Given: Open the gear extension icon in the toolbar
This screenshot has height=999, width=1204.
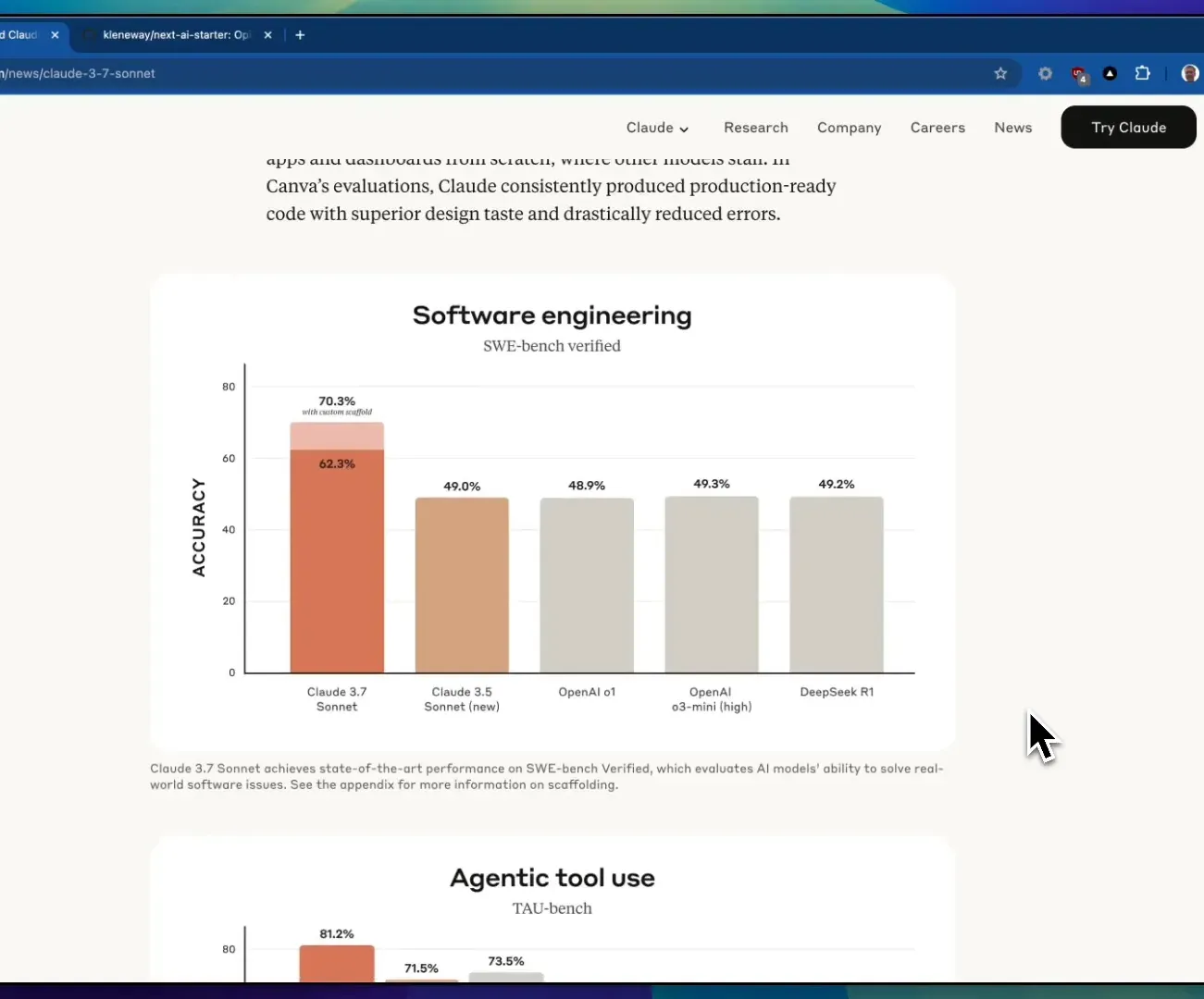Looking at the screenshot, I should click(x=1046, y=73).
